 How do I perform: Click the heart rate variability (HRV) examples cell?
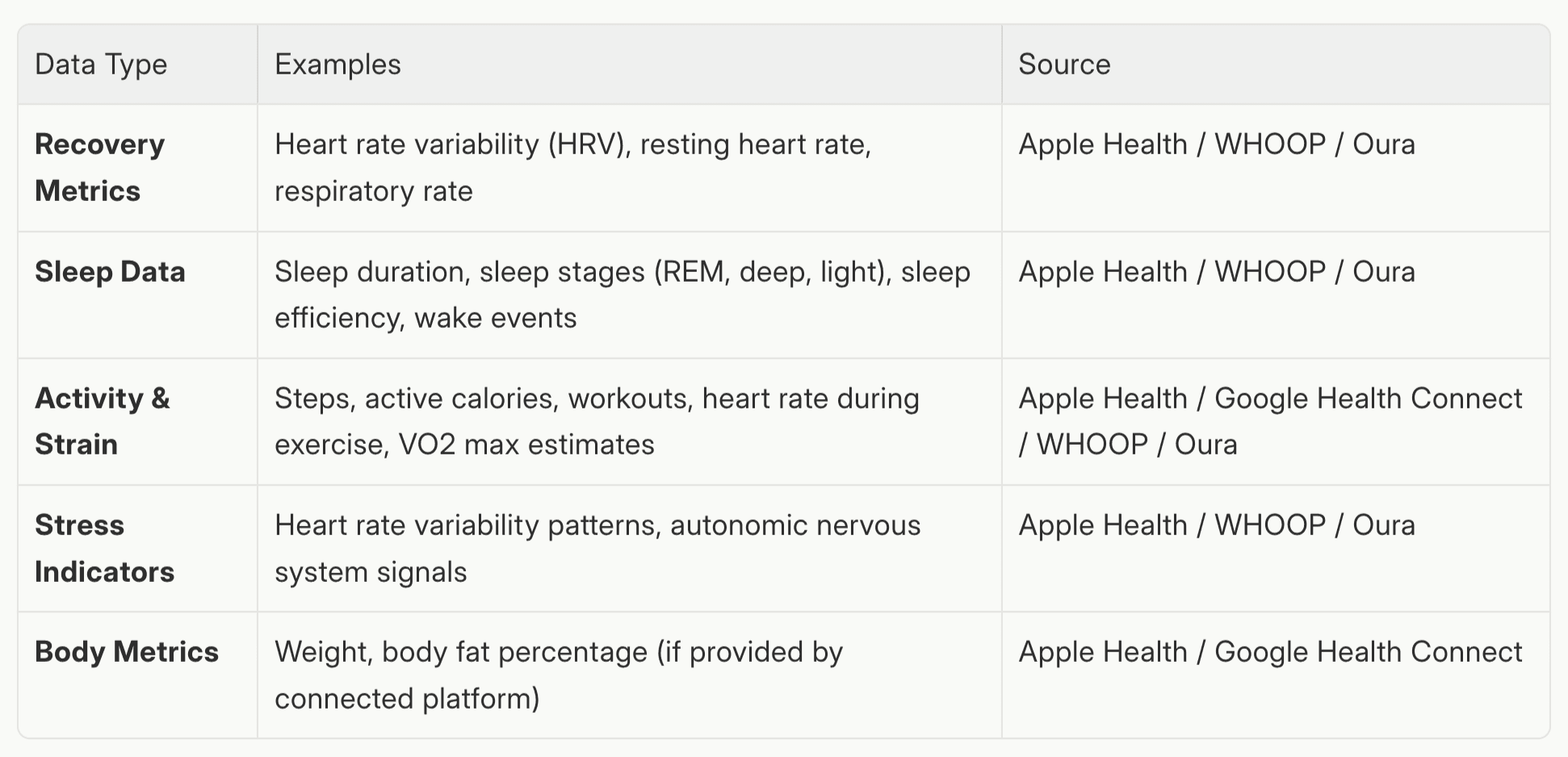tap(572, 167)
